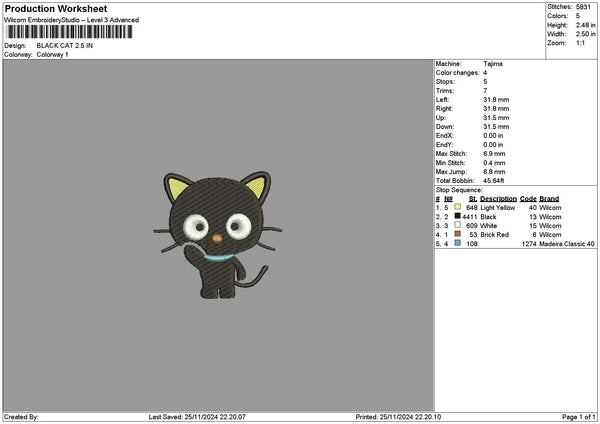
Task: Select the Black thread color swatch
Action: [x=458, y=217]
